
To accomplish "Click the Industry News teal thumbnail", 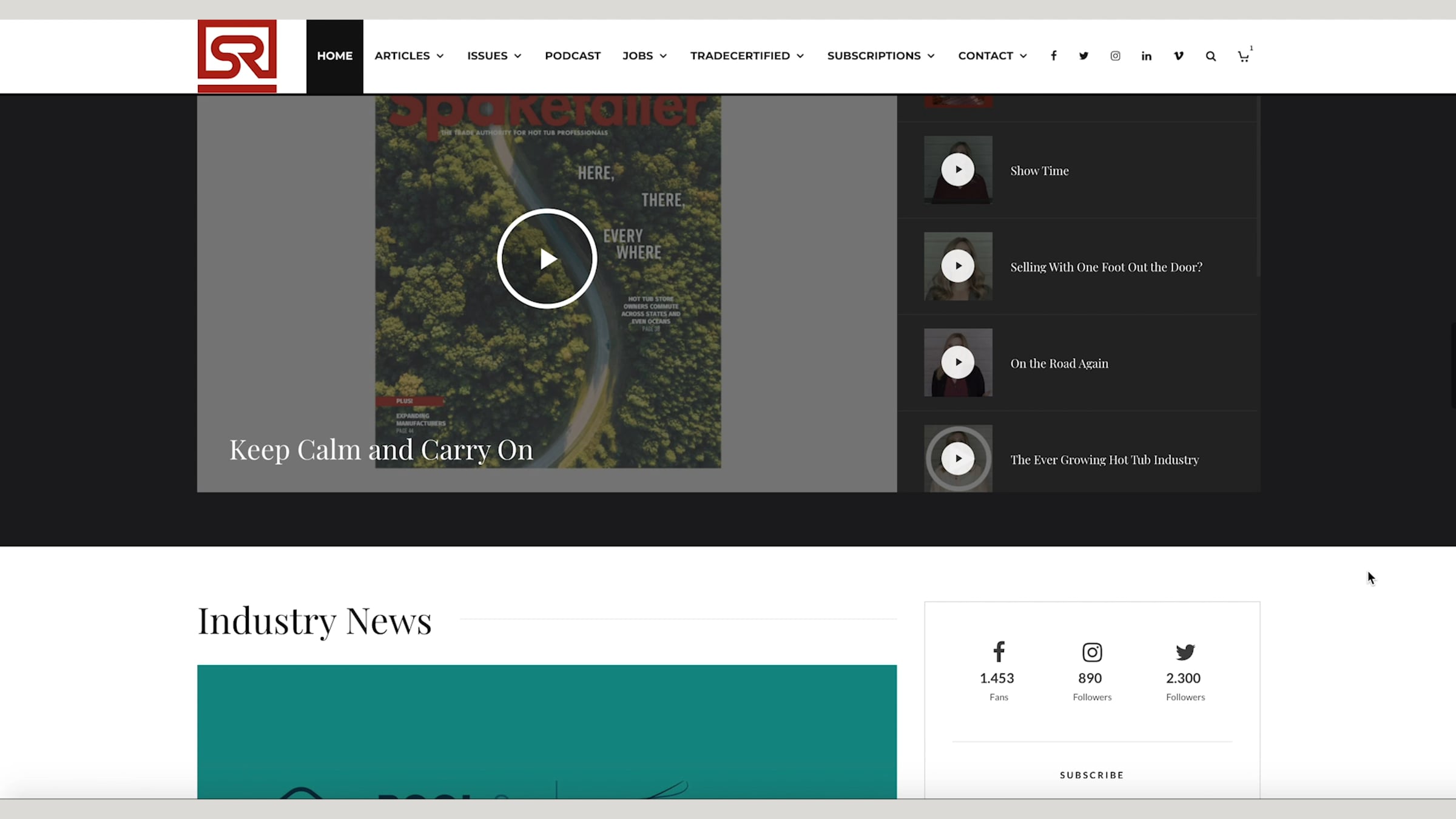I will click(x=547, y=731).
